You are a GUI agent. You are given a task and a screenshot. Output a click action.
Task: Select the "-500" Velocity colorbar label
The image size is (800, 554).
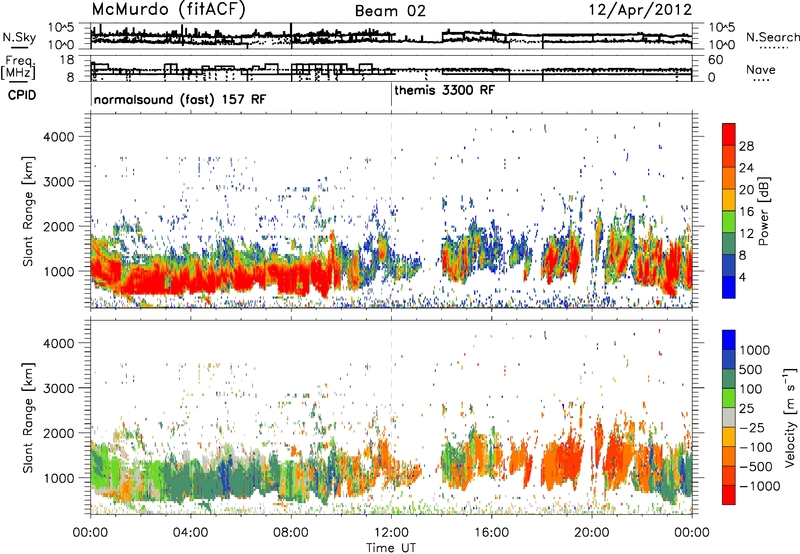[x=755, y=467]
